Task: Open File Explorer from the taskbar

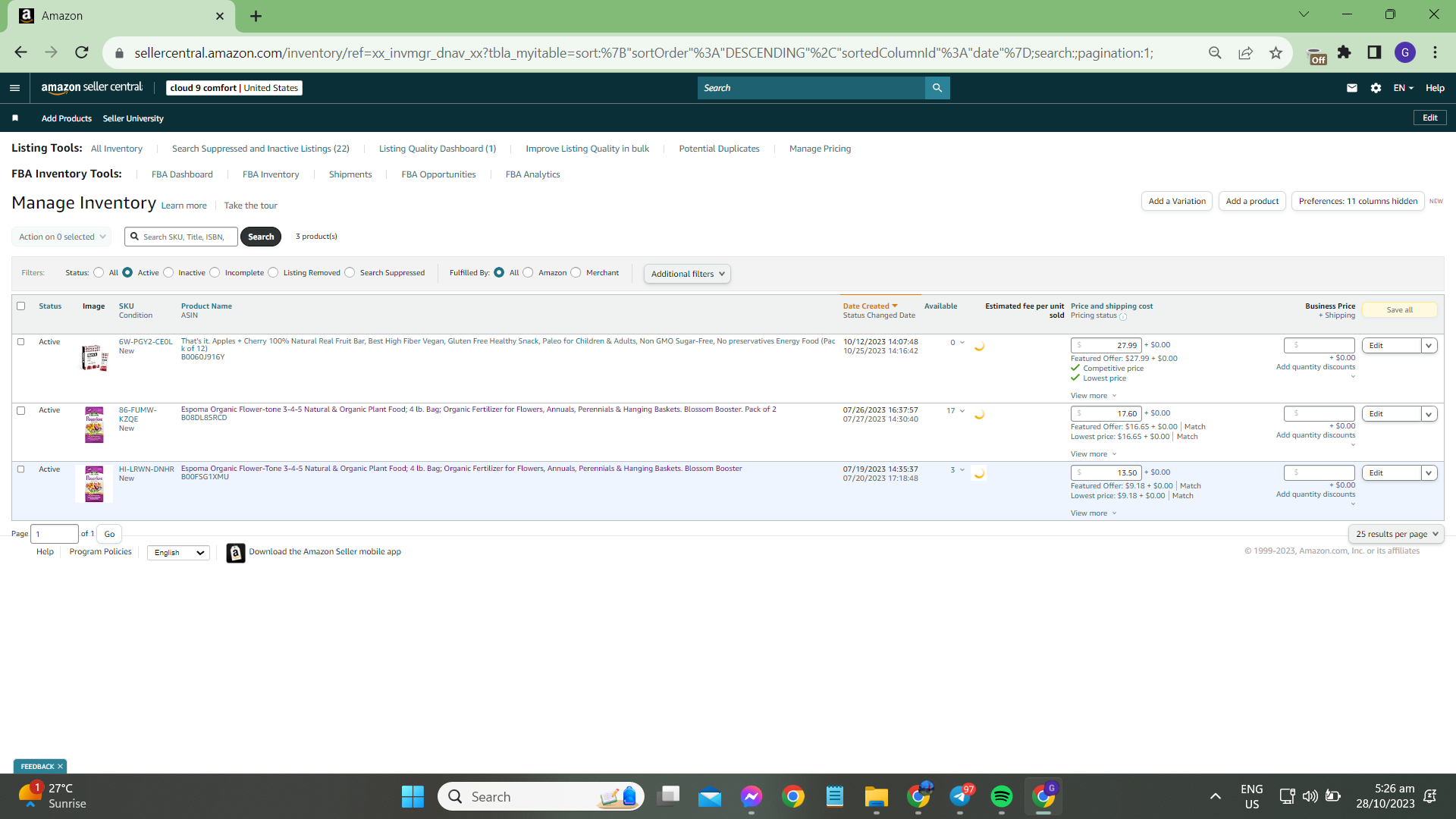Action: (876, 796)
